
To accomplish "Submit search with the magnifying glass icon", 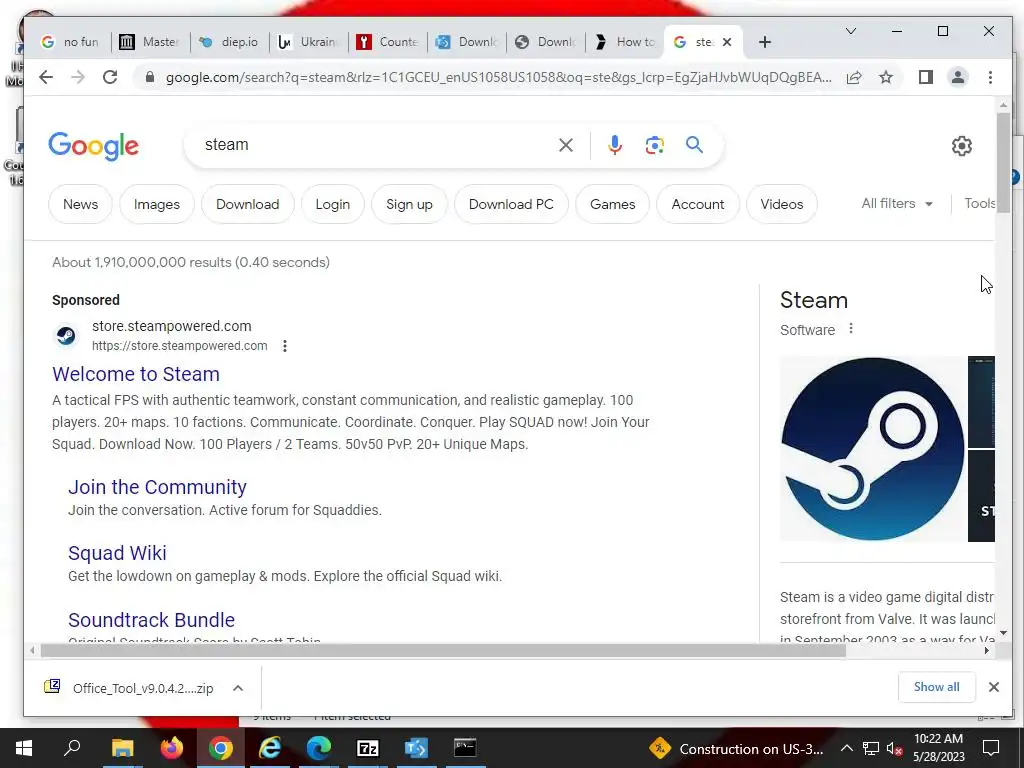I will pos(694,144).
